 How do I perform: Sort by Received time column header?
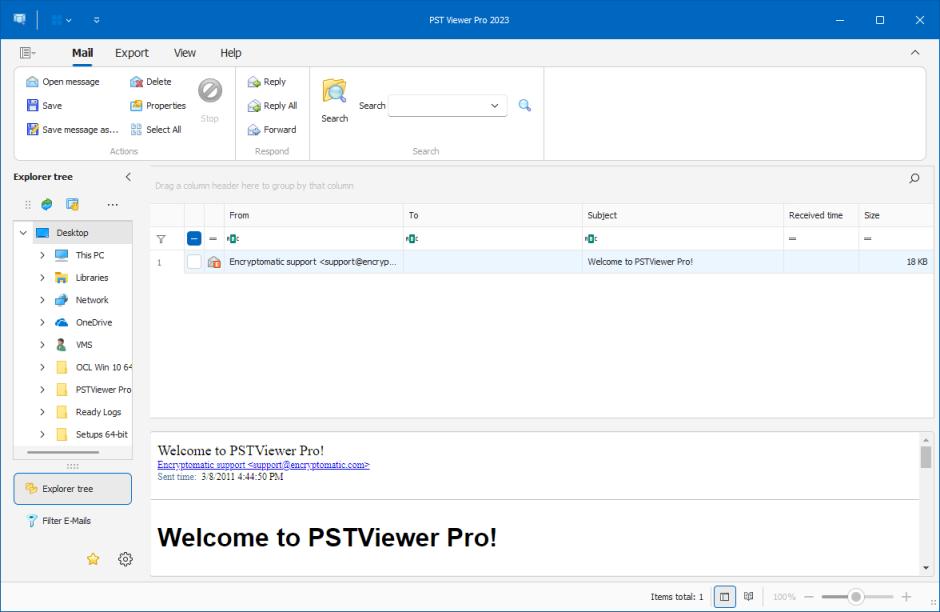tap(821, 215)
